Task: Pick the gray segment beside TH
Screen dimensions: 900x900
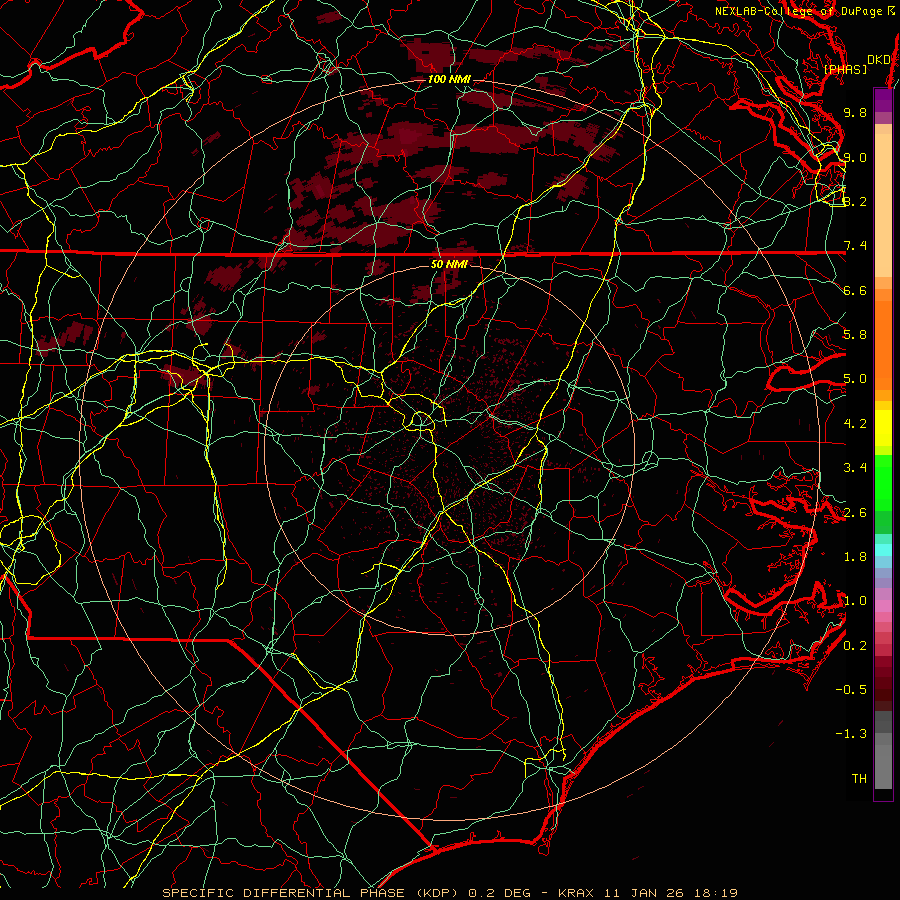Action: point(883,767)
